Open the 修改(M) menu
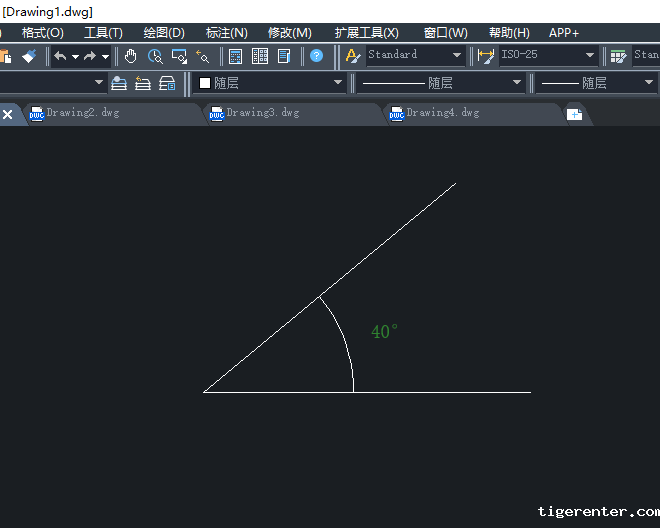 point(289,33)
